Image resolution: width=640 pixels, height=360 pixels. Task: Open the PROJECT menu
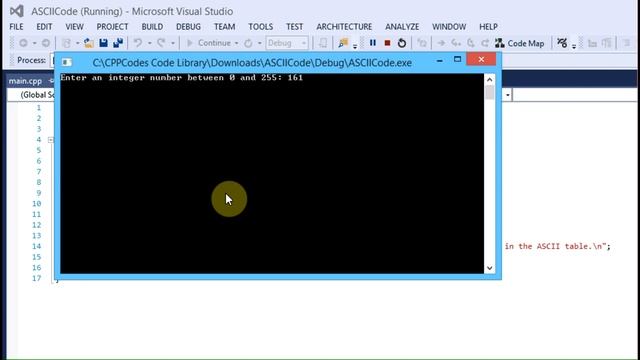112,27
